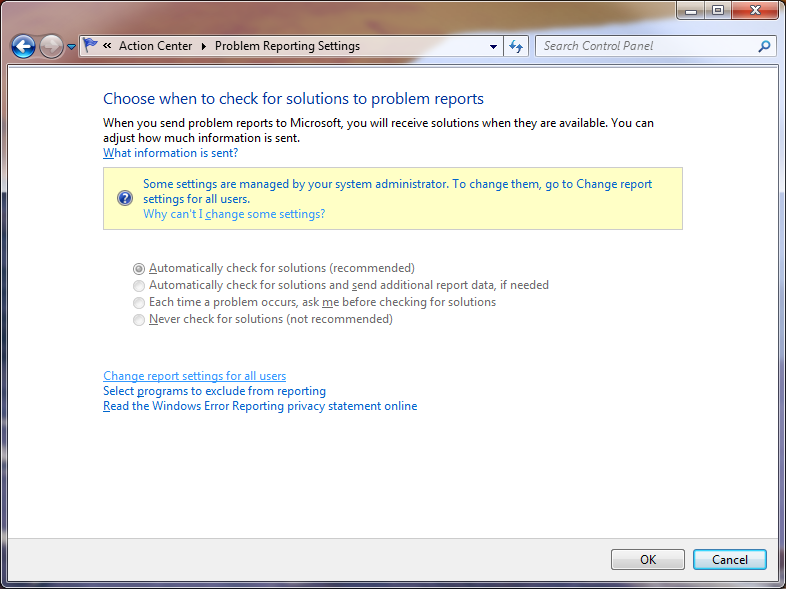This screenshot has width=786, height=589.
Task: Expand the double-chevron breadcrumb overflow
Action: pos(107,46)
